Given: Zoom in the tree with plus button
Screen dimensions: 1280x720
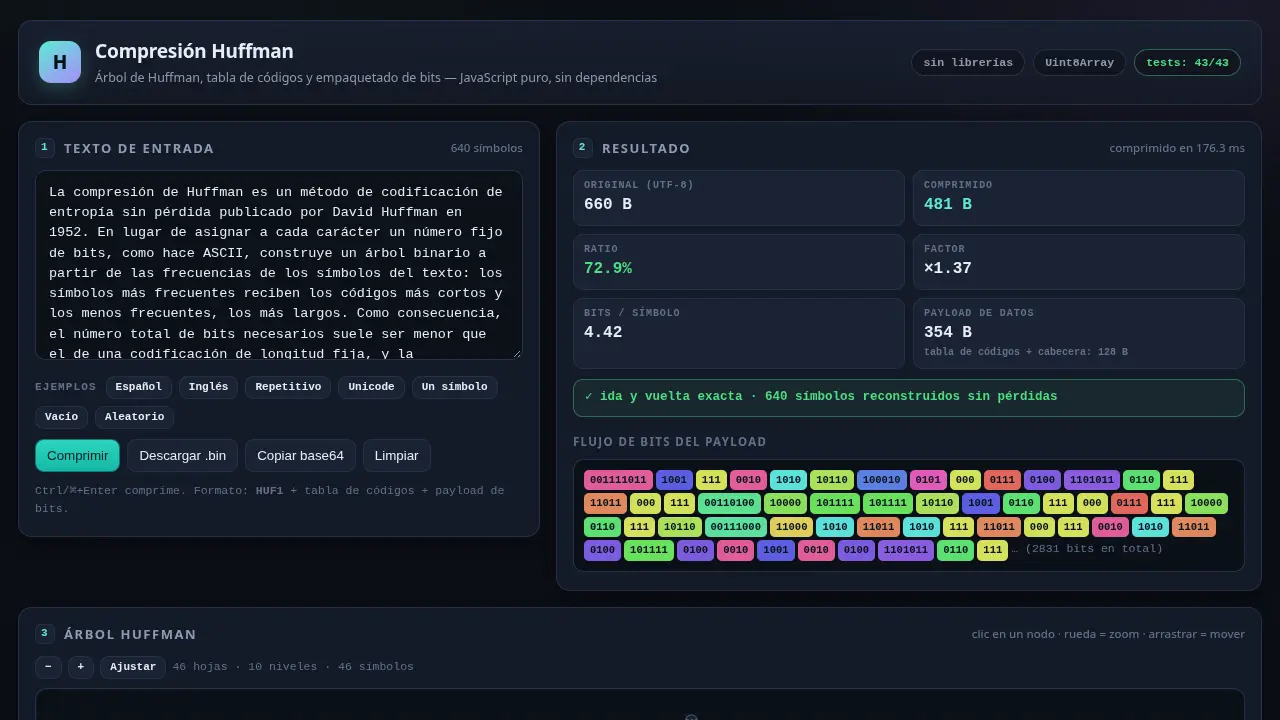Looking at the screenshot, I should click(x=81, y=667).
